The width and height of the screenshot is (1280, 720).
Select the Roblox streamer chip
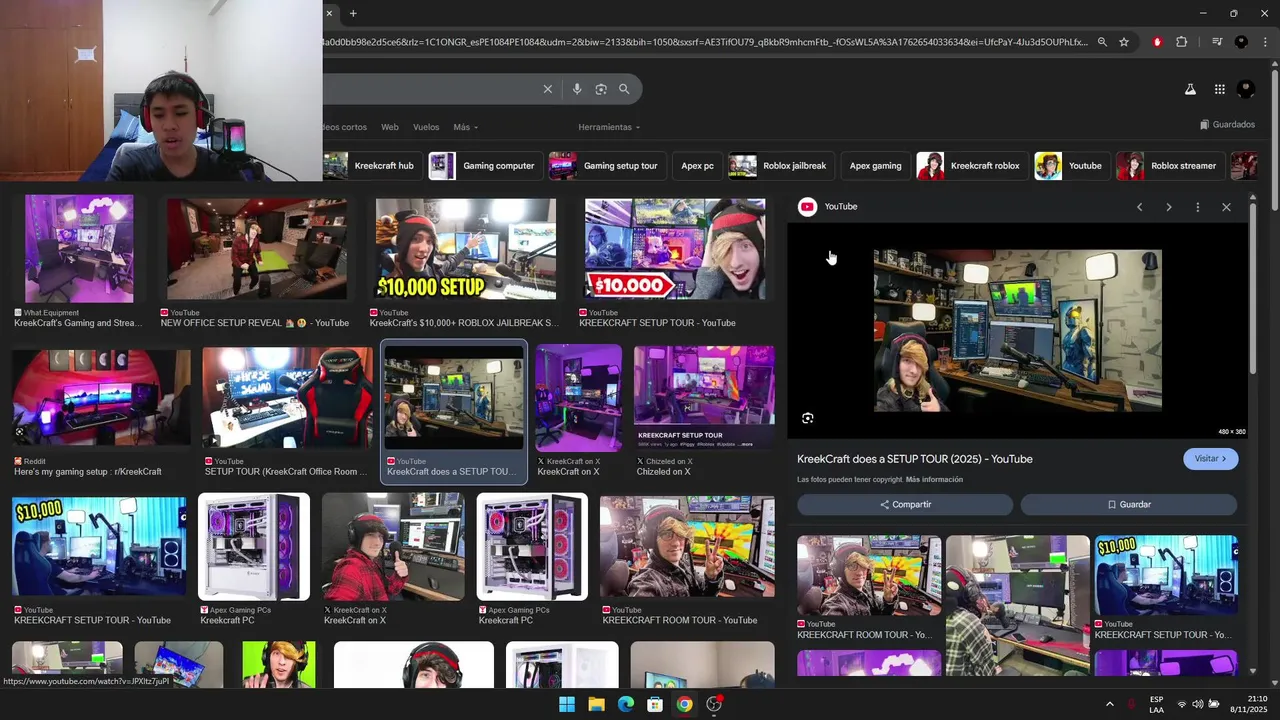(1169, 166)
